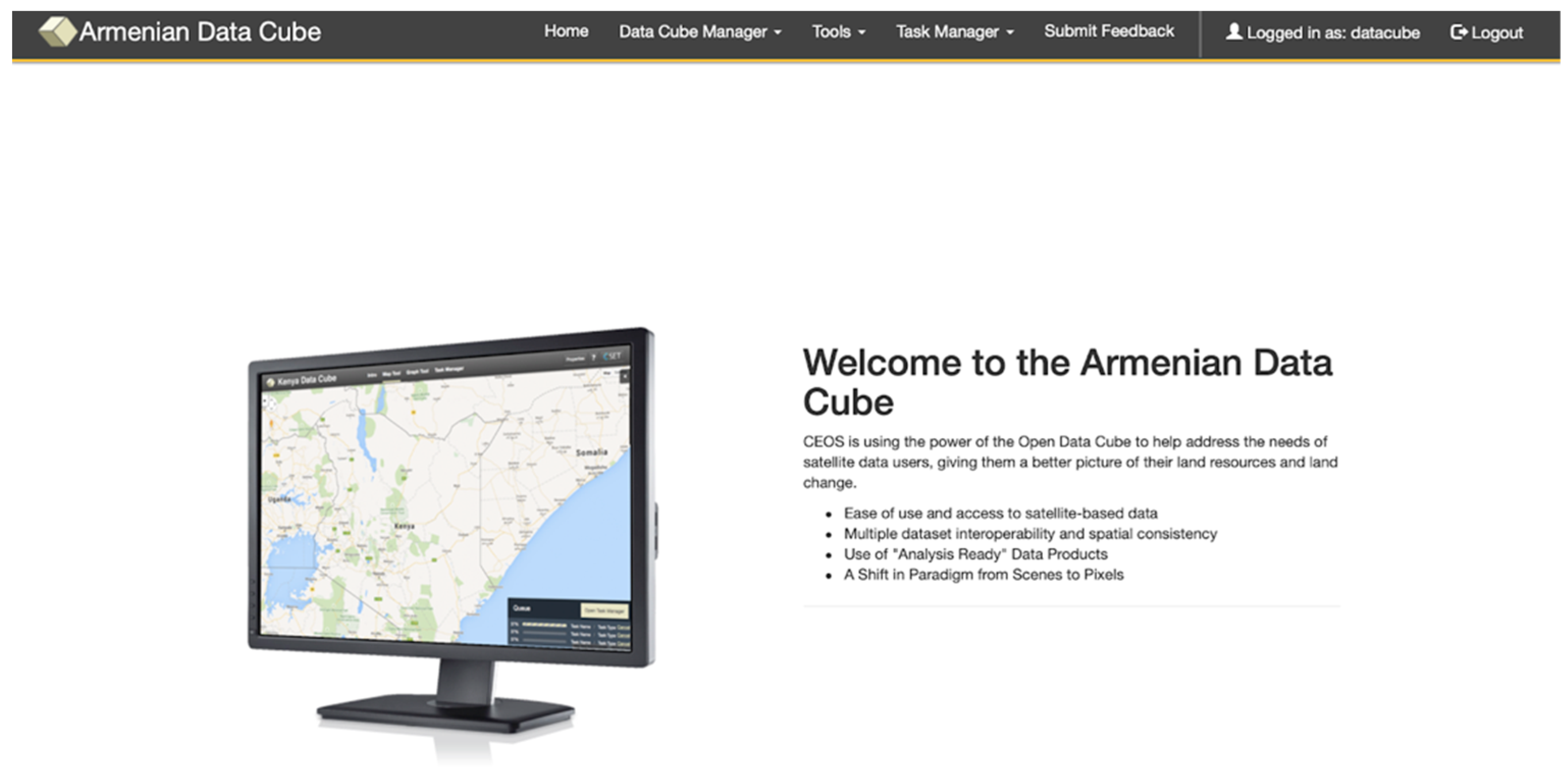This screenshot has width=1568, height=773.
Task: Click 'Logged in as: datacube' text
Action: (x=1333, y=32)
